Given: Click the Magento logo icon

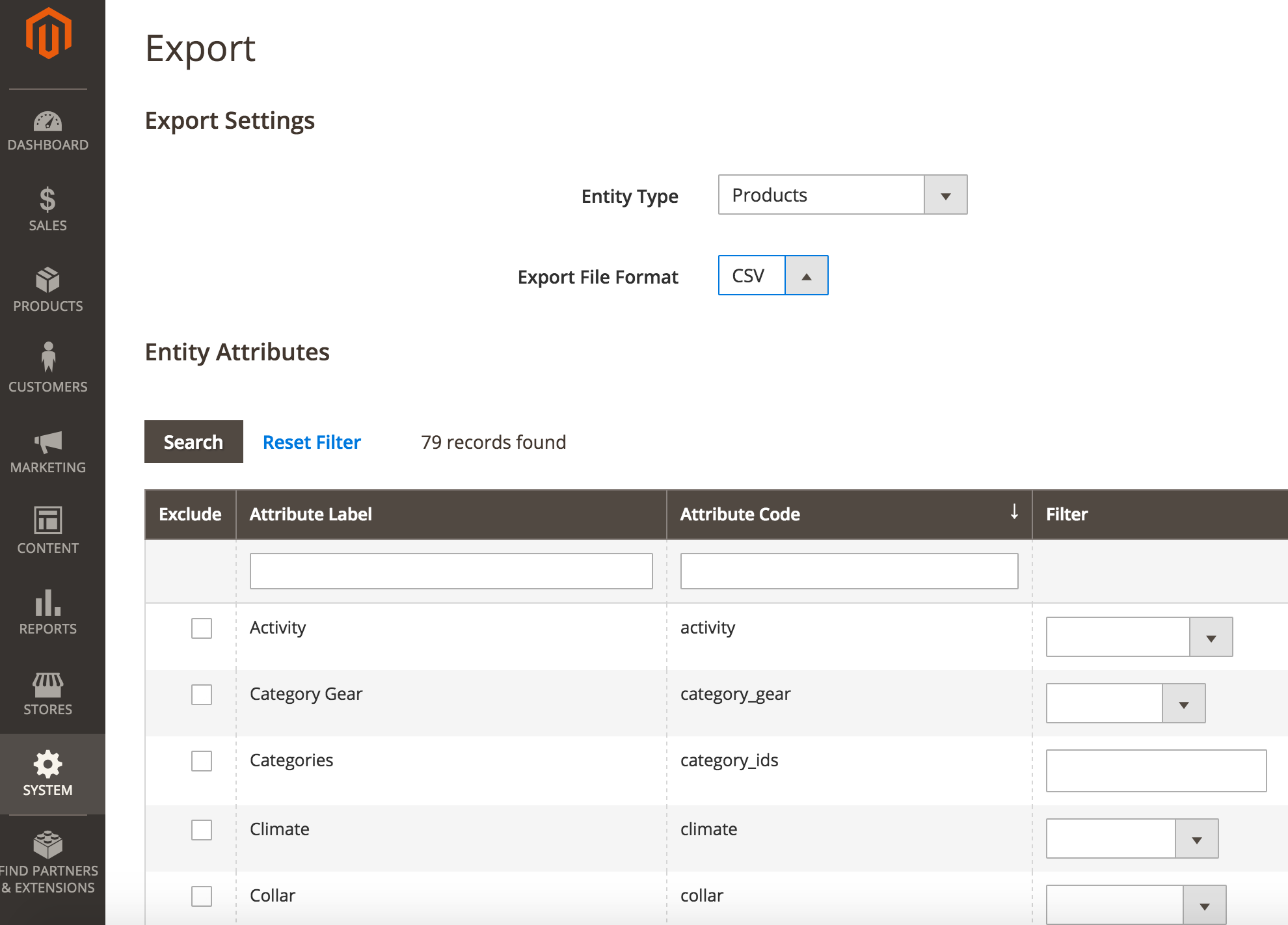Looking at the screenshot, I should 48,33.
